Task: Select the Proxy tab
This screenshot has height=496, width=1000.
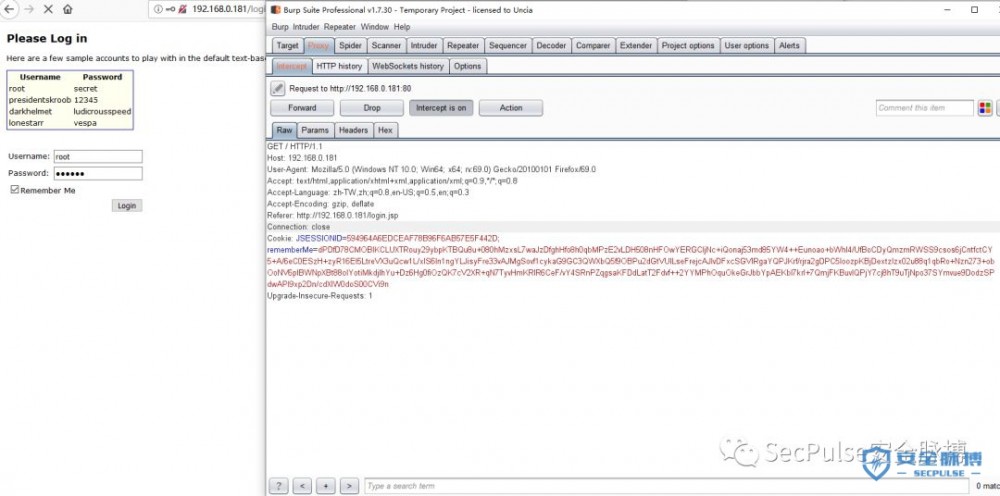Action: click(318, 45)
